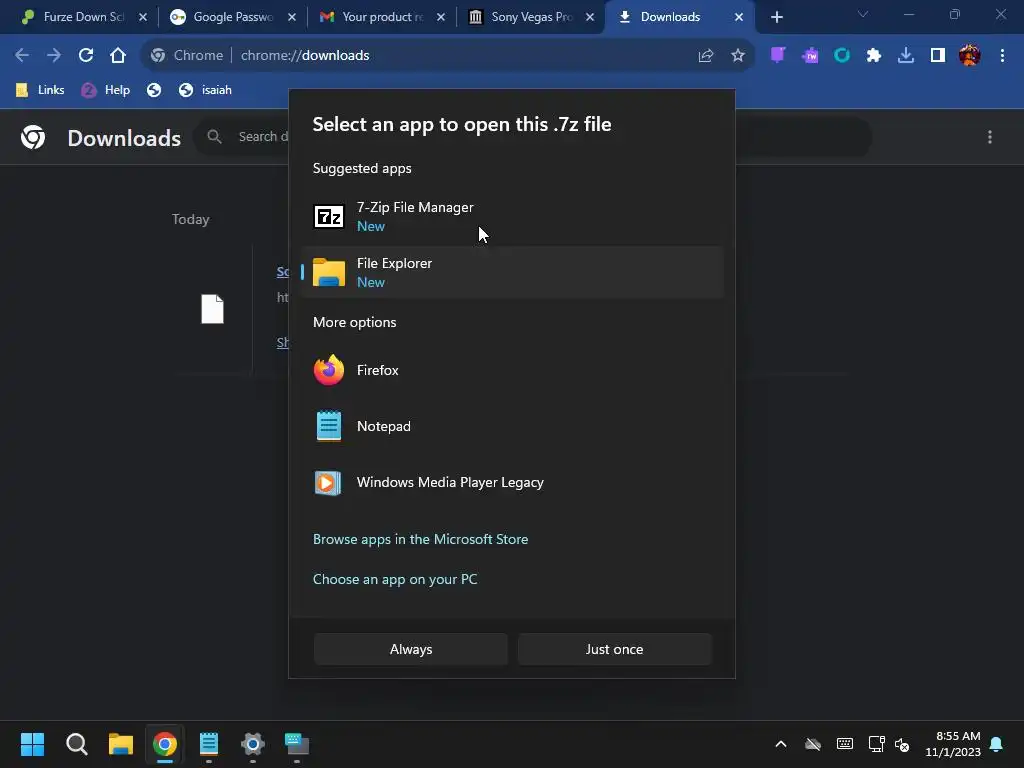Go back with the back arrow
This screenshot has height=768, width=1024.
coord(22,56)
